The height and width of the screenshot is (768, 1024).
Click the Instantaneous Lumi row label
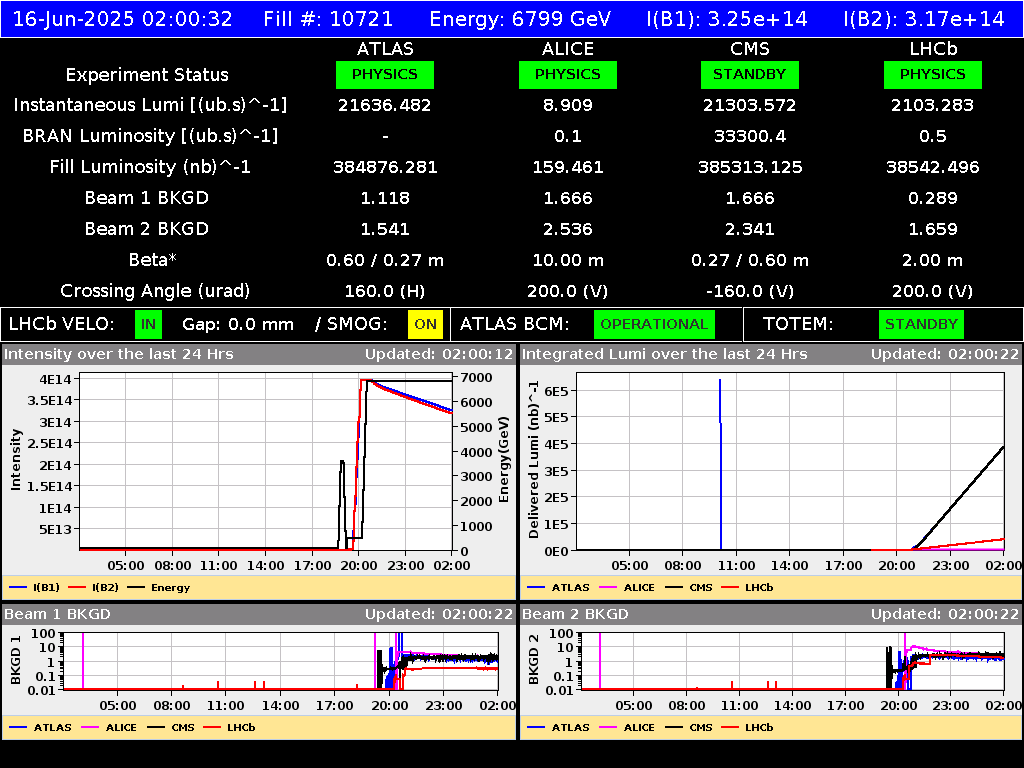(x=150, y=105)
